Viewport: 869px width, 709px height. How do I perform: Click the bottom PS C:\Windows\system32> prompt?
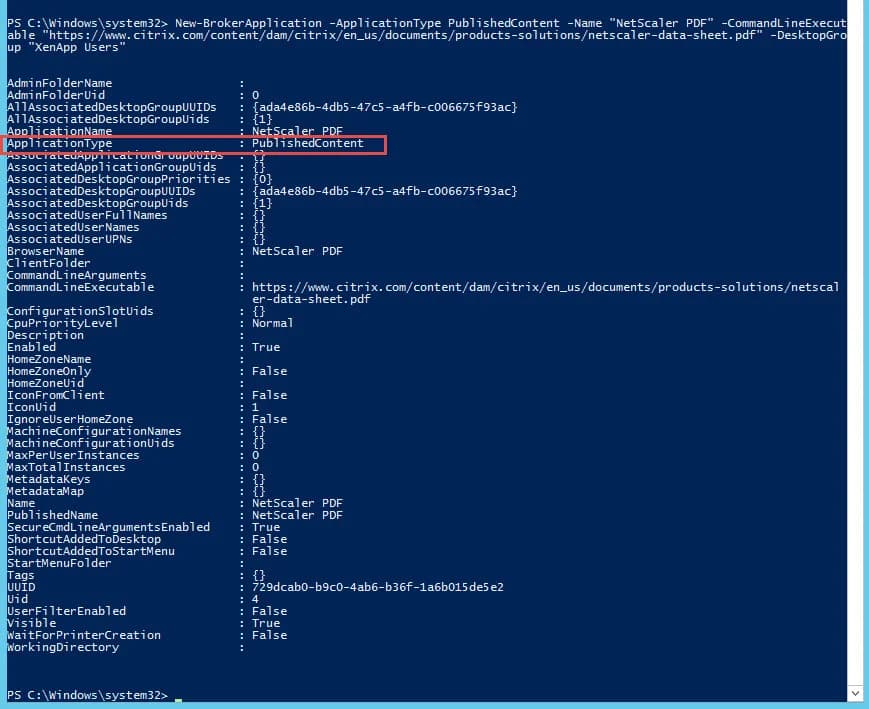(87, 695)
